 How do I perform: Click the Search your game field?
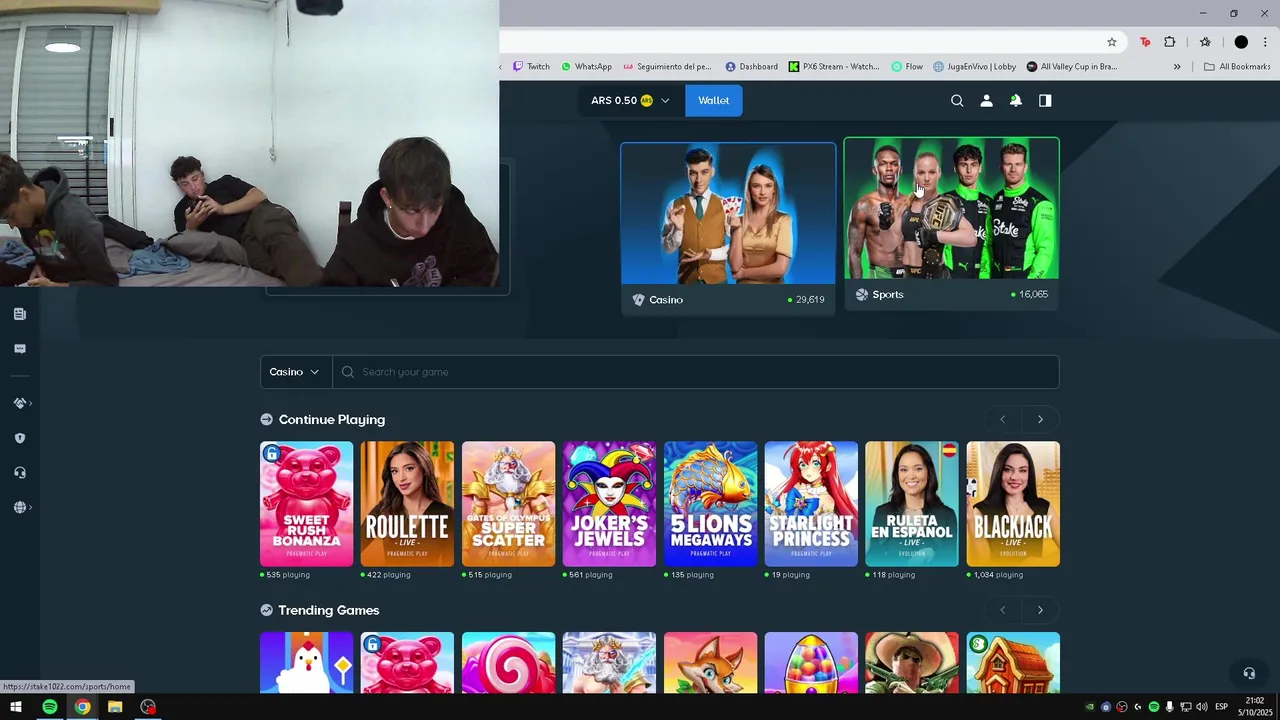pyautogui.click(x=696, y=372)
